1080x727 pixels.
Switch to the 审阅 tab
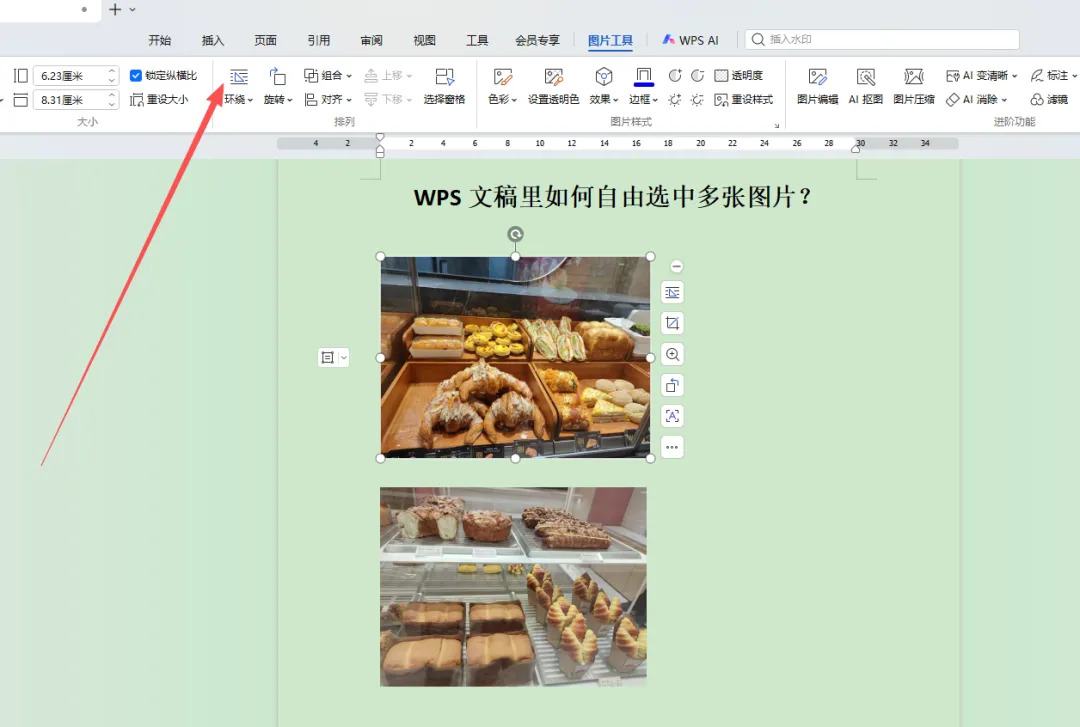coord(371,40)
